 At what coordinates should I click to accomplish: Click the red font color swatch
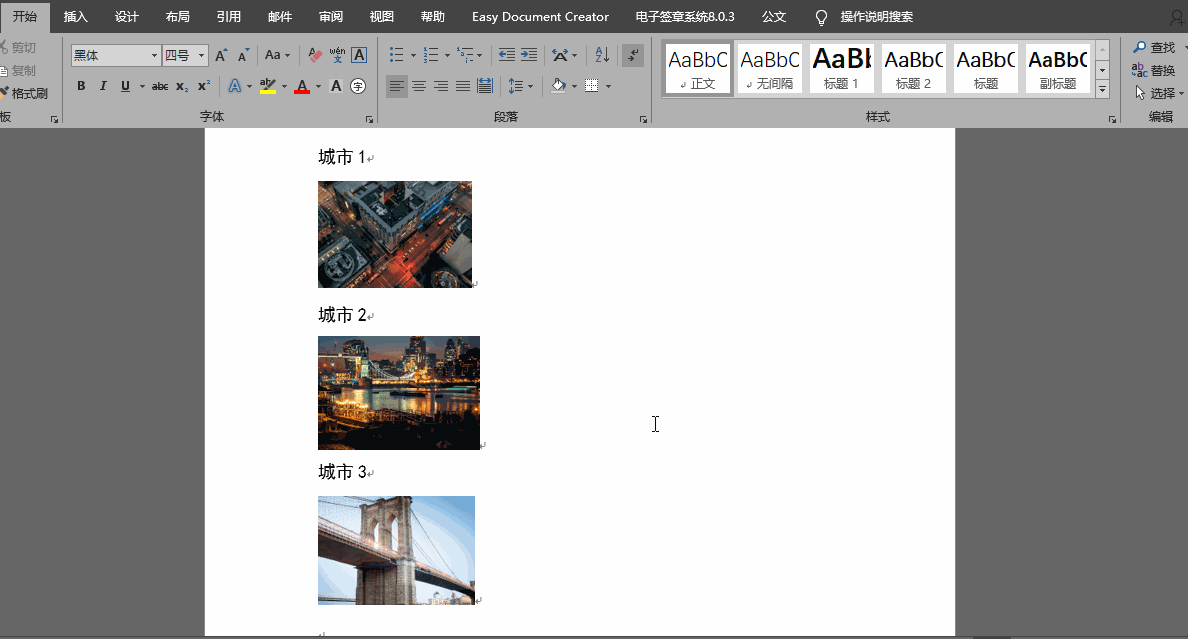302,87
